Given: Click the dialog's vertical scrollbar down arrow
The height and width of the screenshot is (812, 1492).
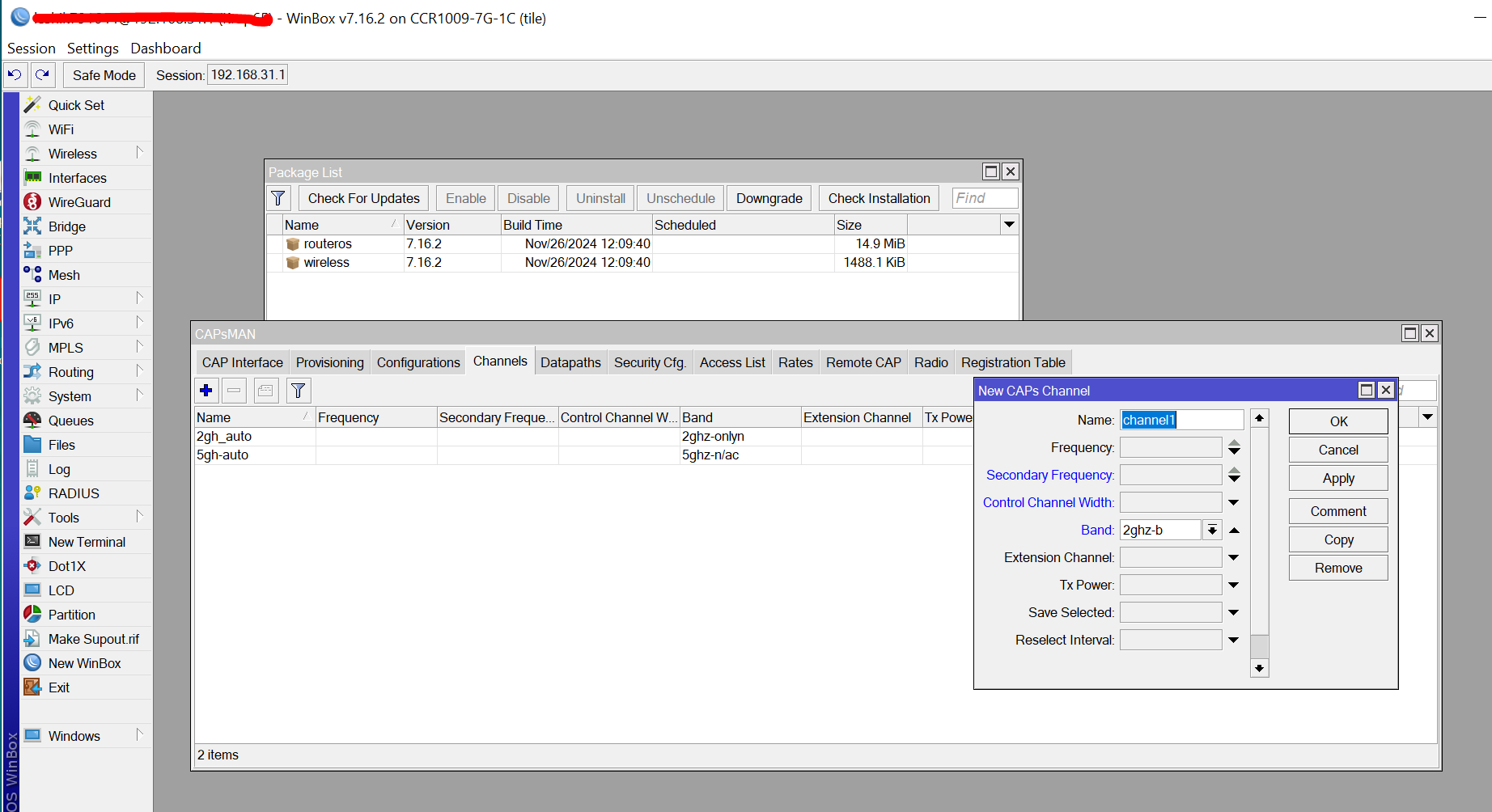Looking at the screenshot, I should 1259,668.
